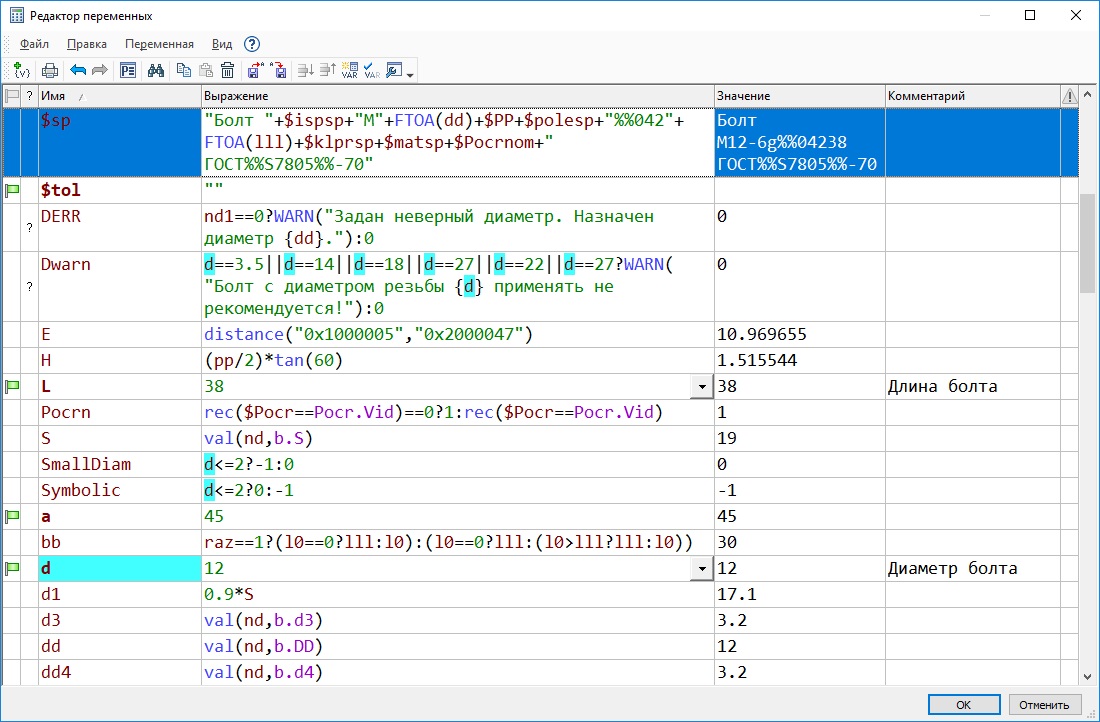Toggle the green flag on row a
This screenshot has width=1100, height=722.
[12, 516]
